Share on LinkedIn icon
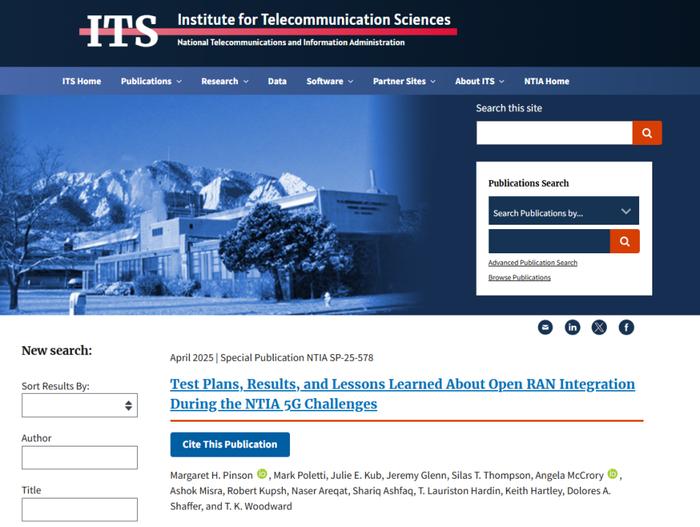700x527 pixels. click(572, 327)
